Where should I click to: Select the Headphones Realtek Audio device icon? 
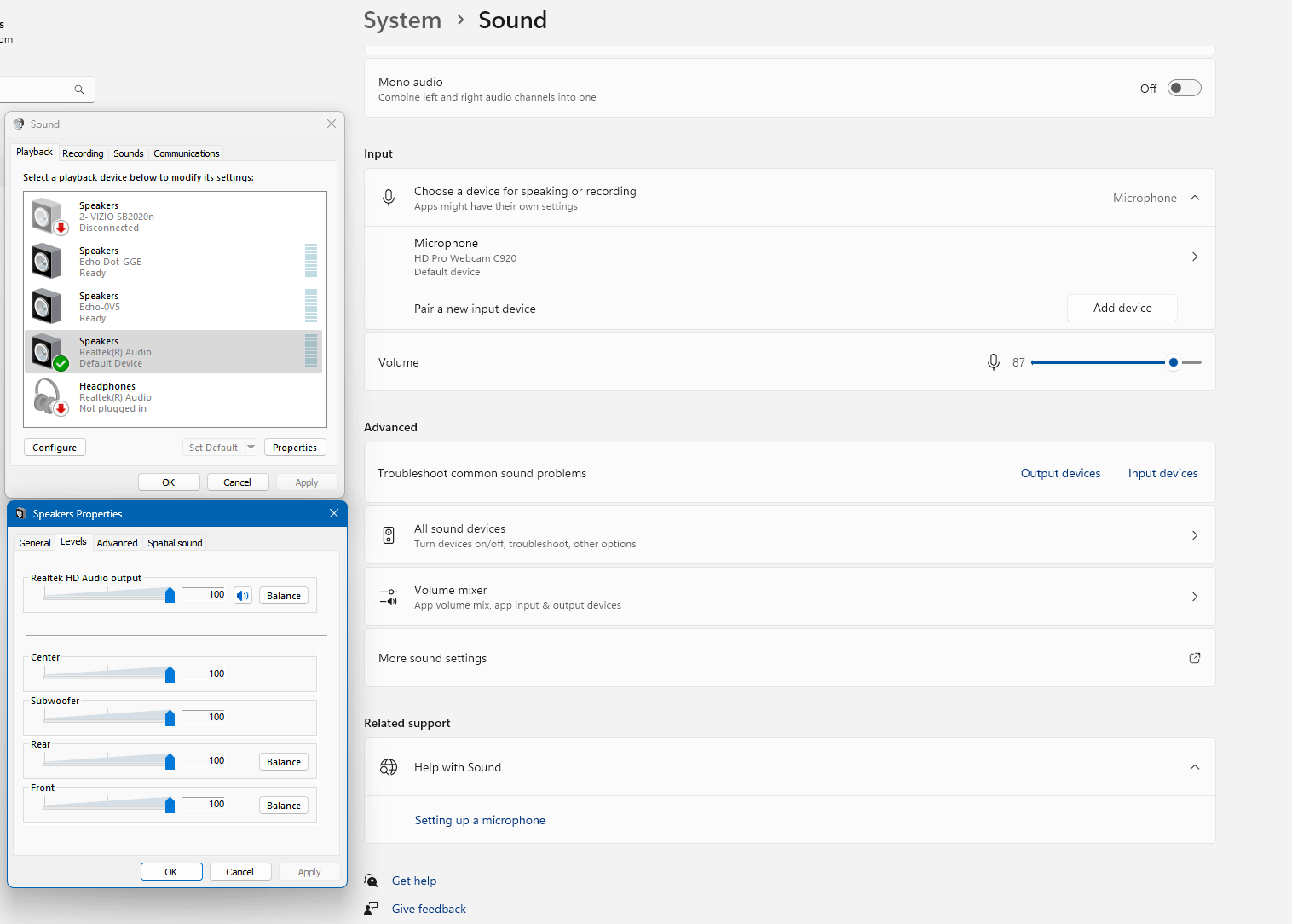49,397
